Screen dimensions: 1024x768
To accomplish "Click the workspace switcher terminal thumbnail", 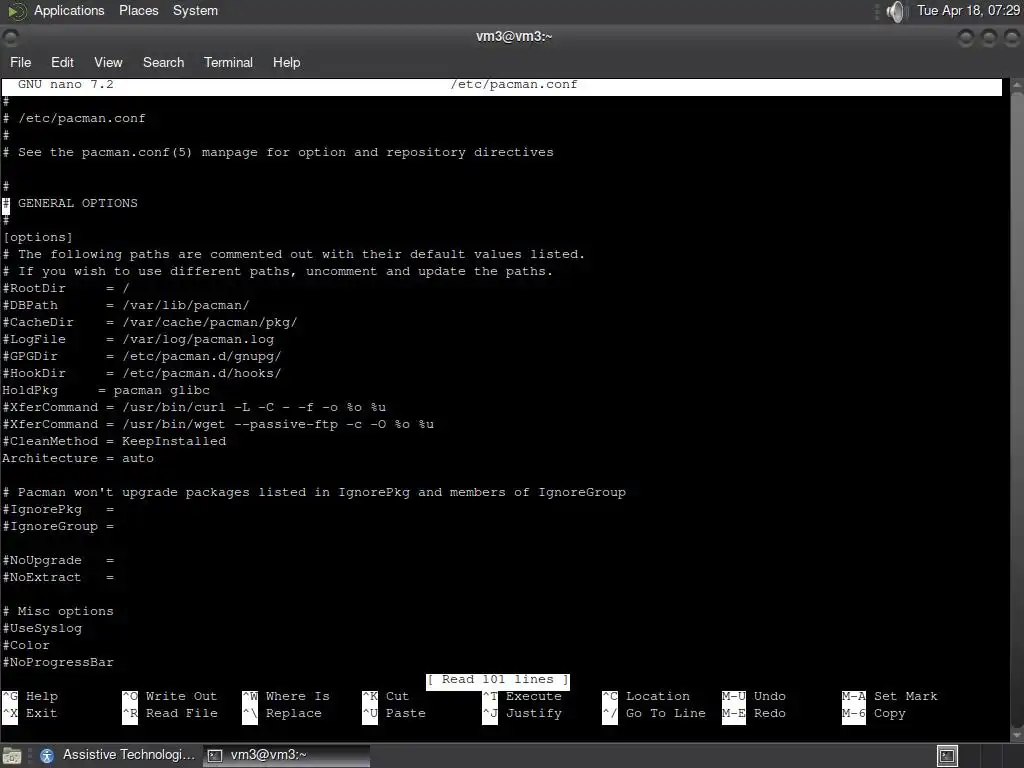I will [947, 756].
